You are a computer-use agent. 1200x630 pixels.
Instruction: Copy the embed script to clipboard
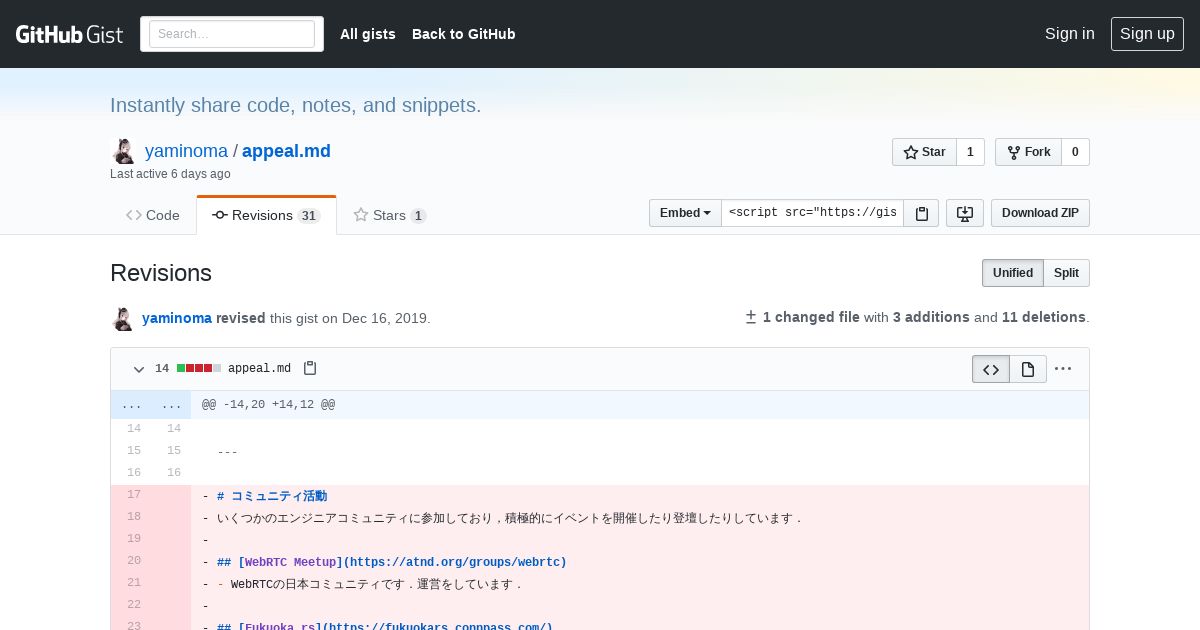922,213
